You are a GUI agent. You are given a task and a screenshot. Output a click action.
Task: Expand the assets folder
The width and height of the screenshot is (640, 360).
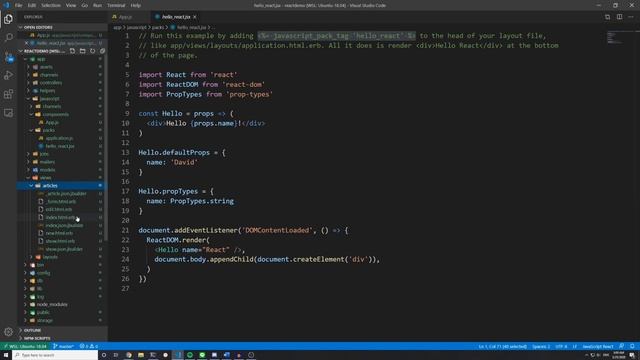[28, 67]
